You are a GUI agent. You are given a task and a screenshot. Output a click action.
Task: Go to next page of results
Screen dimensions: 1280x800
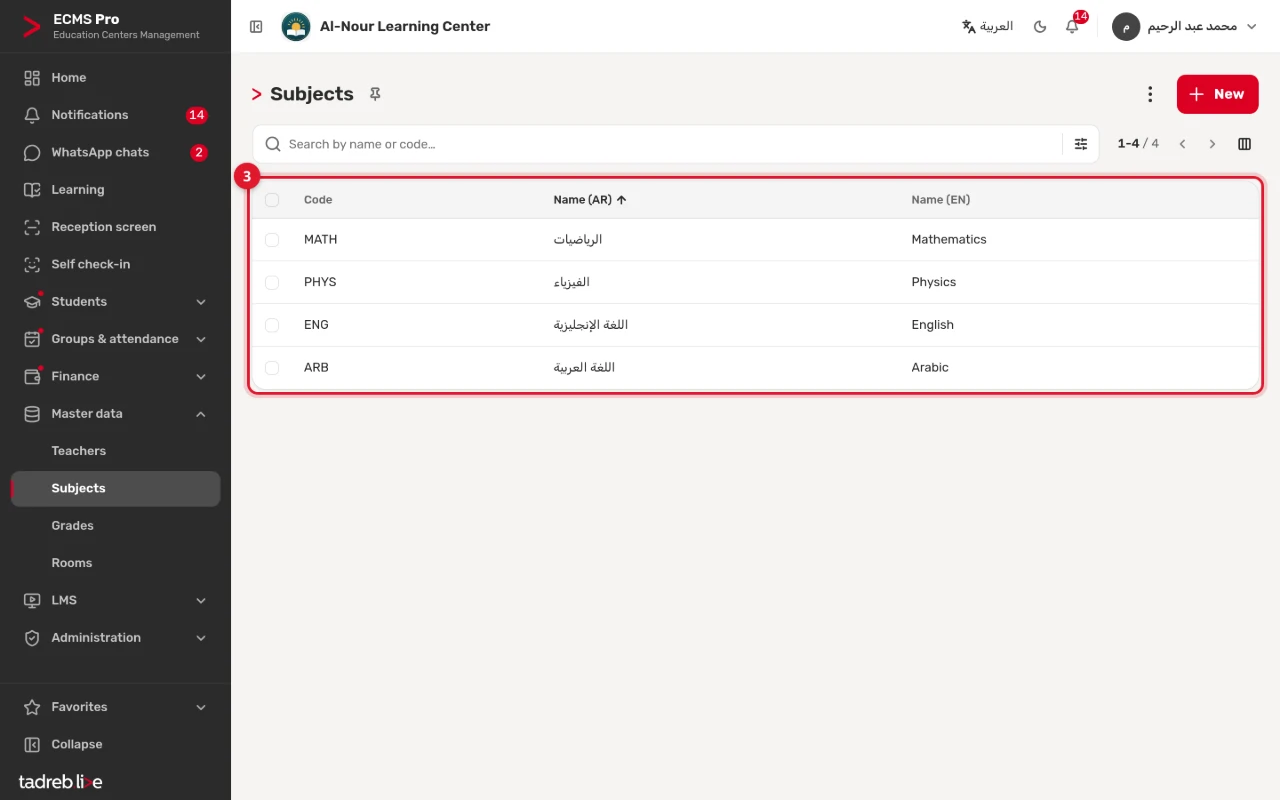[1212, 144]
